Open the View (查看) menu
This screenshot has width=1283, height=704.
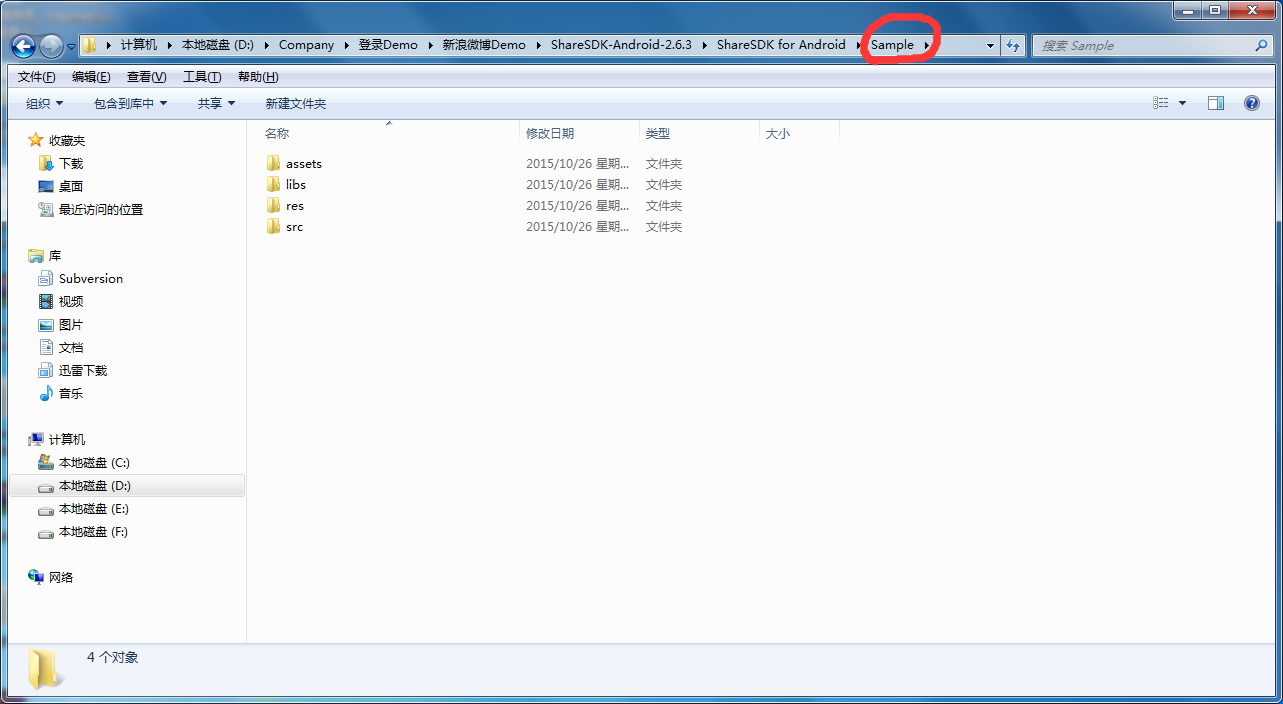pyautogui.click(x=146, y=77)
